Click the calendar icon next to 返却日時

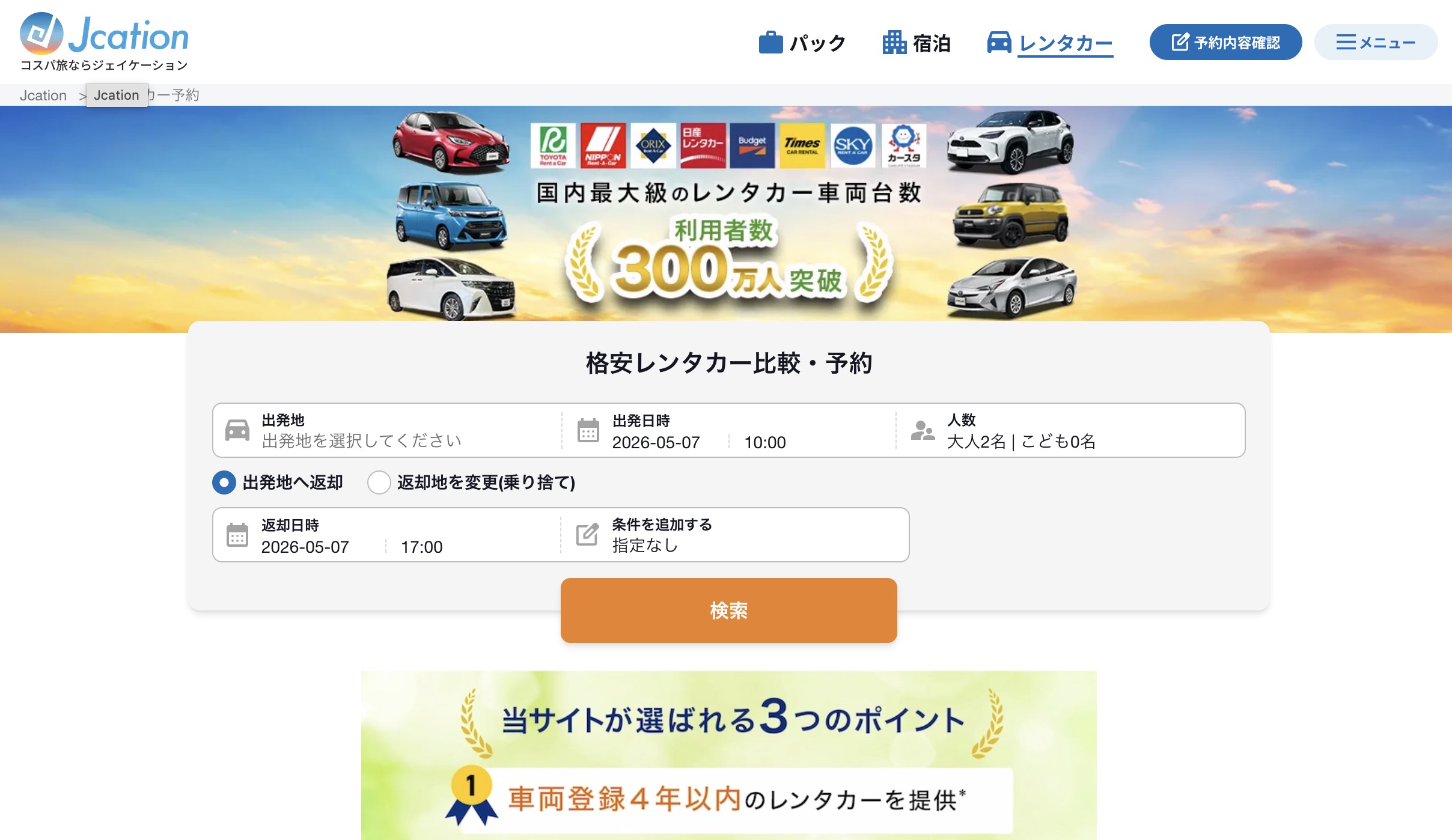[237, 535]
